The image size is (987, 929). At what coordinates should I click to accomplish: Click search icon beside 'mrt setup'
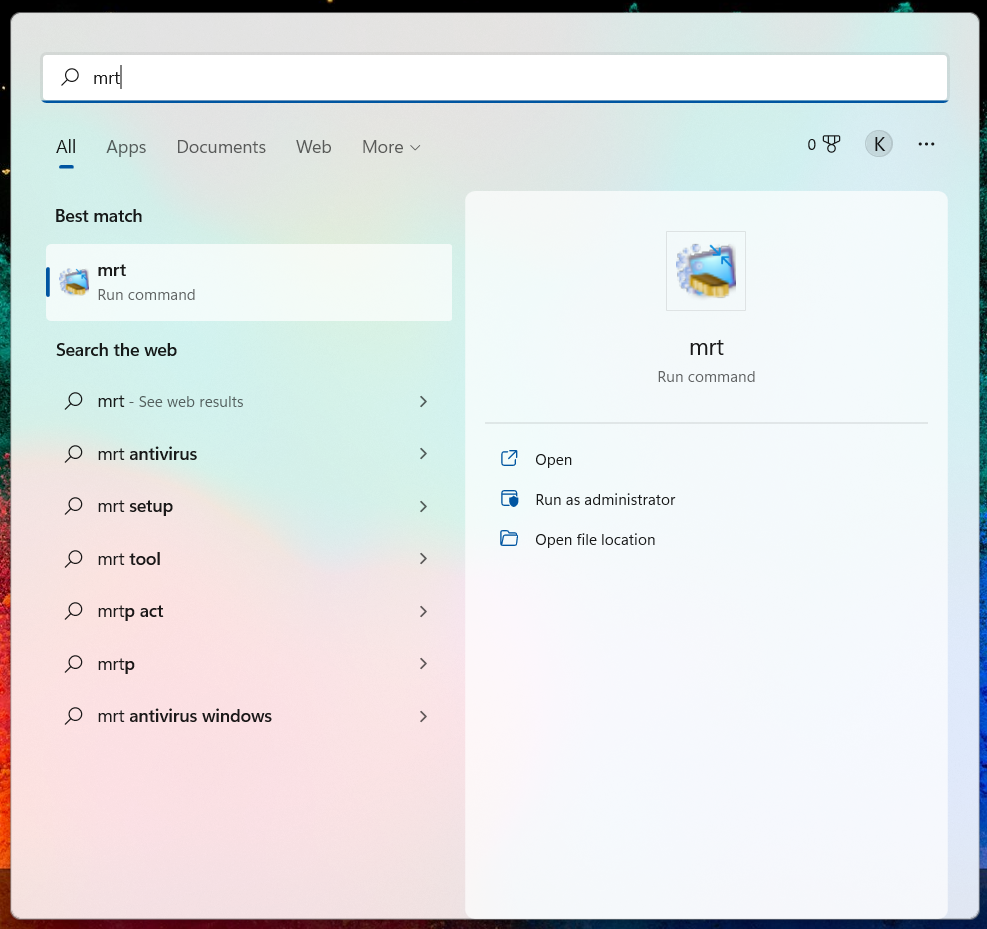pos(74,505)
